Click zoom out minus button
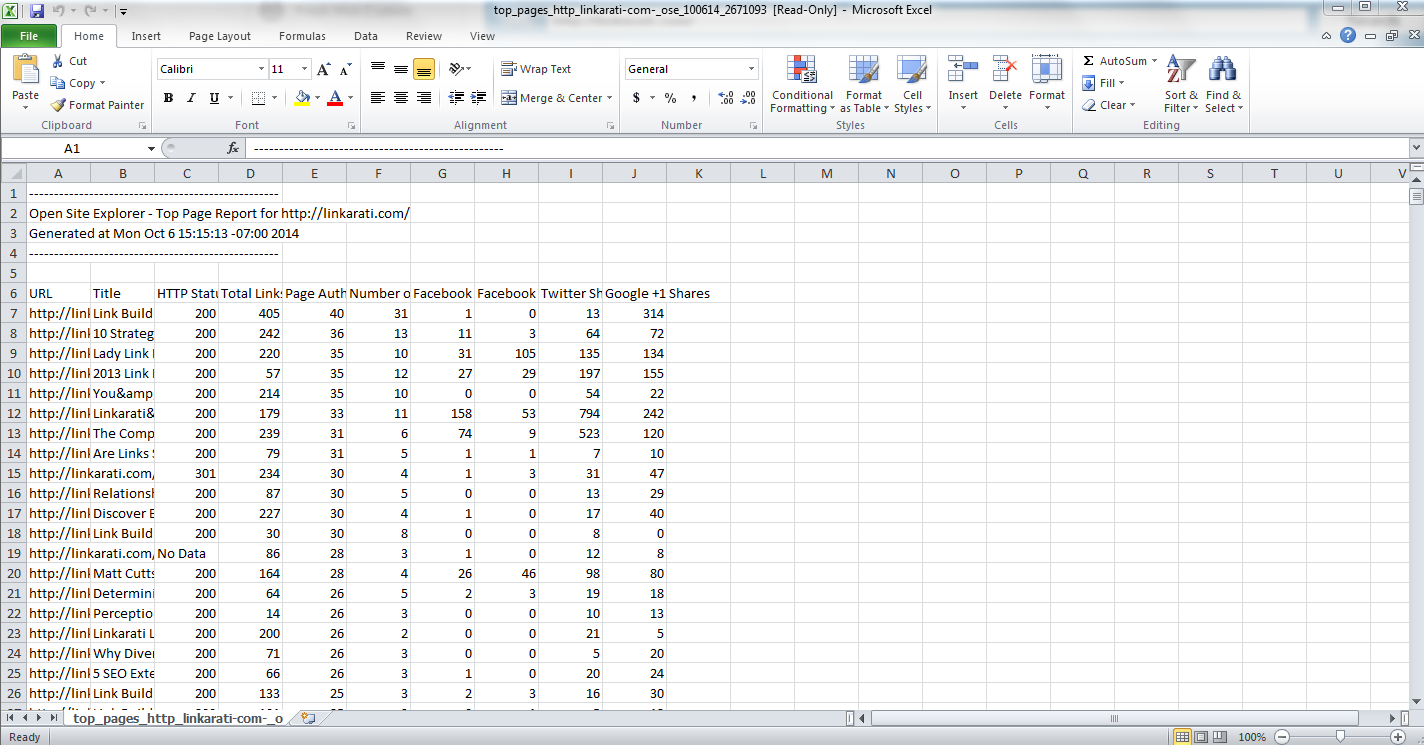The width and height of the screenshot is (1424, 745). click(x=1281, y=737)
